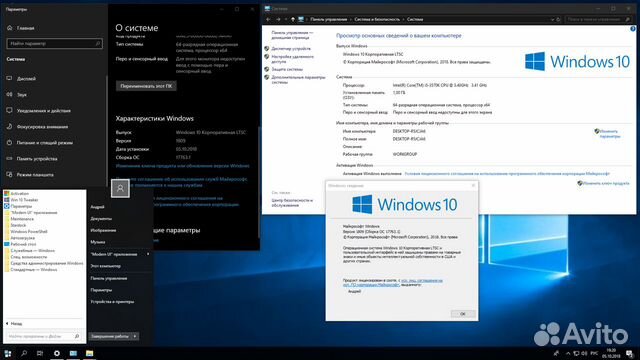
Task: Click Назад in the start menu
Action: [x=14, y=324]
